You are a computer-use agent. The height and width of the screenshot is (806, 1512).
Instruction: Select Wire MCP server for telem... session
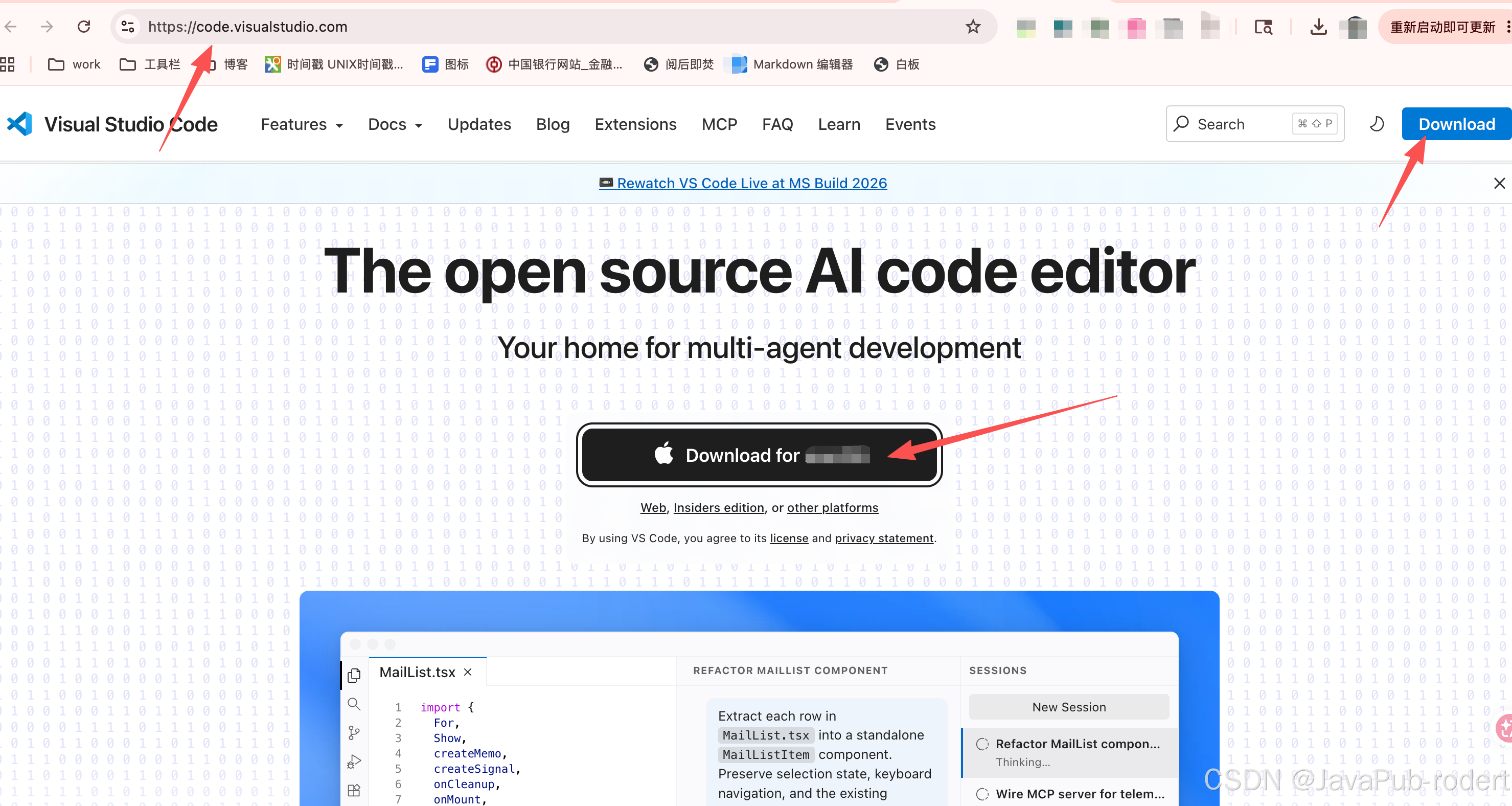pyautogui.click(x=1069, y=794)
